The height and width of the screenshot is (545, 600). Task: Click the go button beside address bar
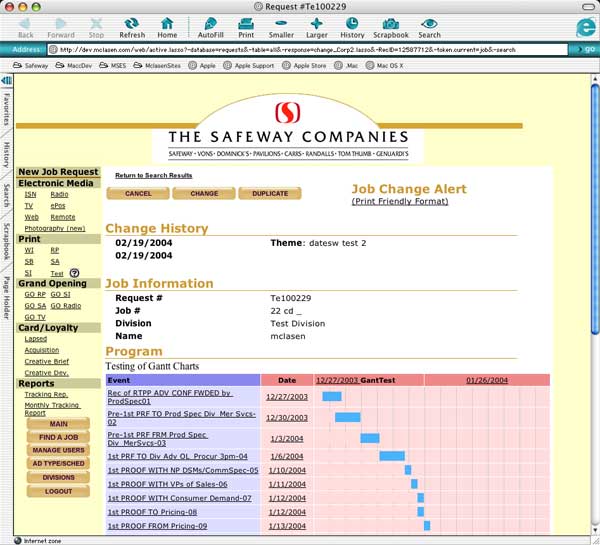[585, 49]
